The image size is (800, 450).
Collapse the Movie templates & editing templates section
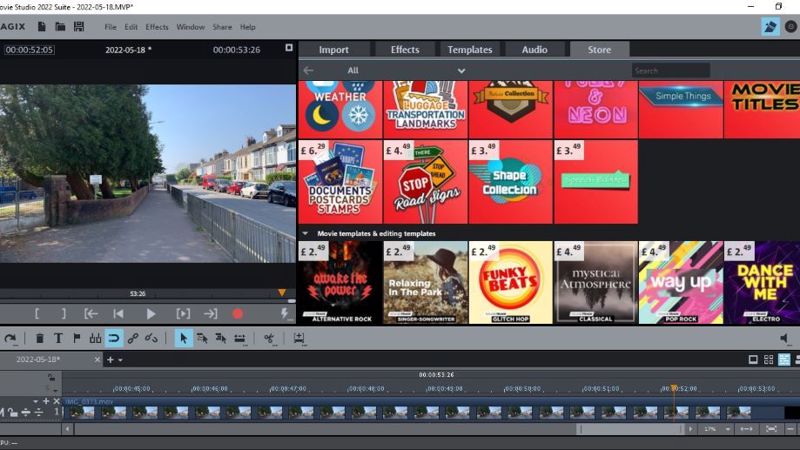tap(305, 234)
